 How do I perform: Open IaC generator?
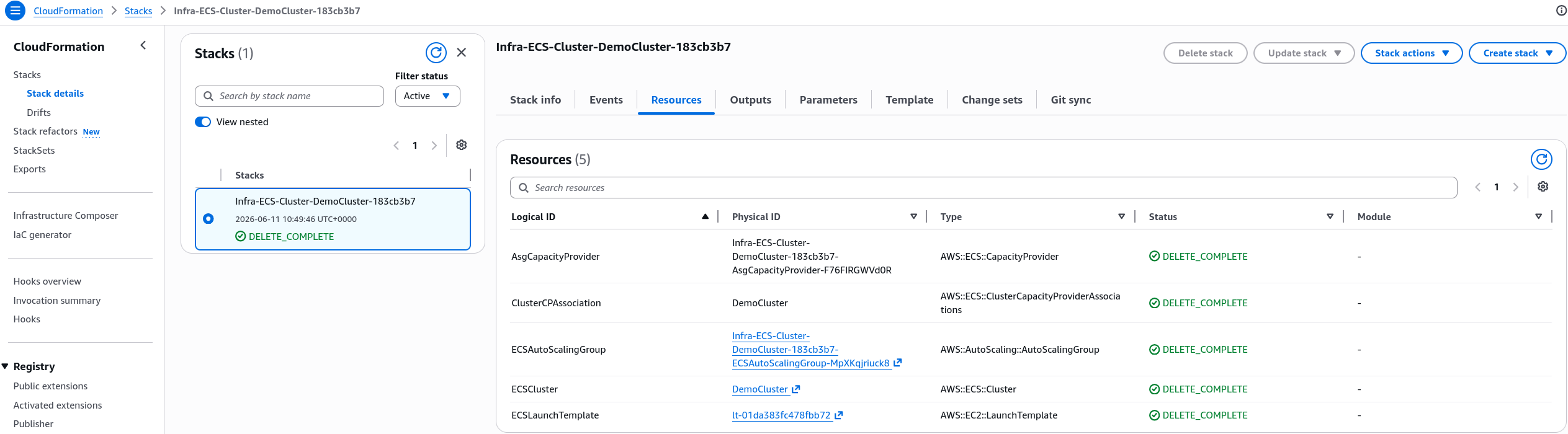[42, 235]
